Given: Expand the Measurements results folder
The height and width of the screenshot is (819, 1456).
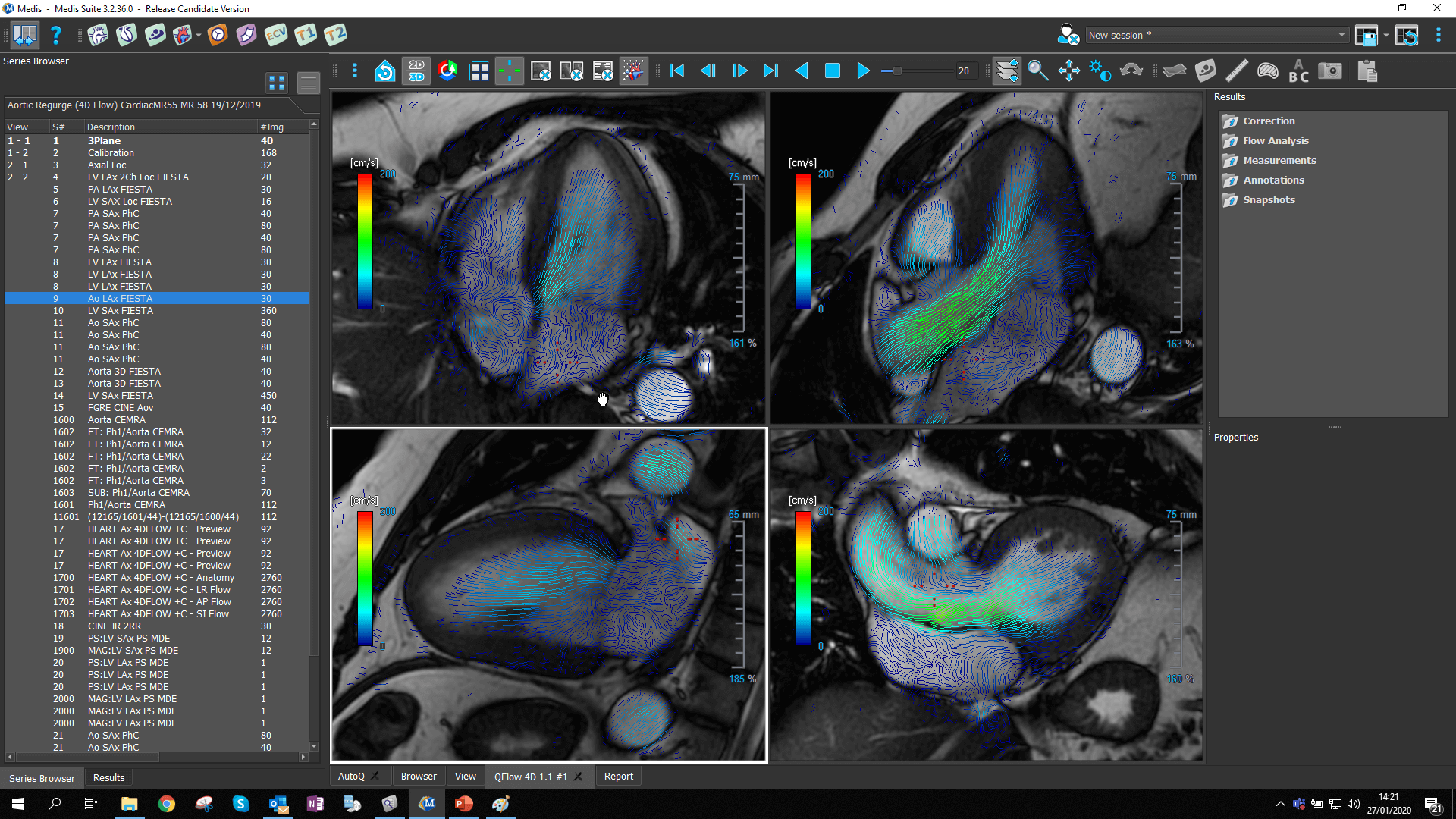Looking at the screenshot, I should point(1279,161).
